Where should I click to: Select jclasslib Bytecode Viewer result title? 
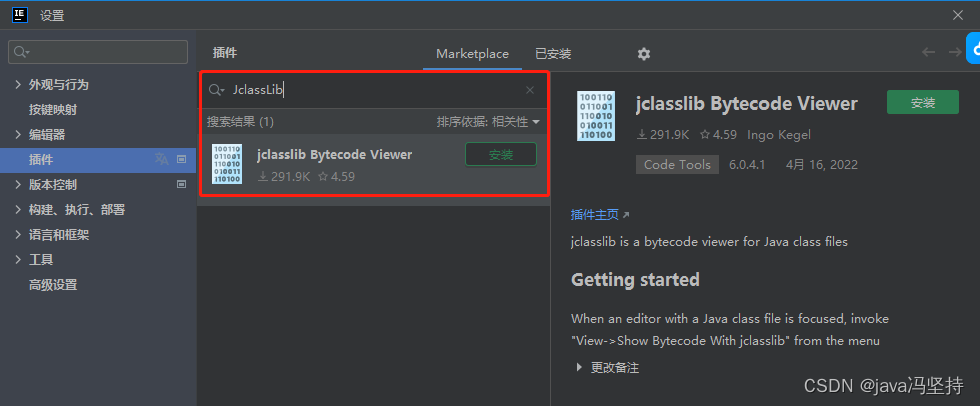point(334,154)
